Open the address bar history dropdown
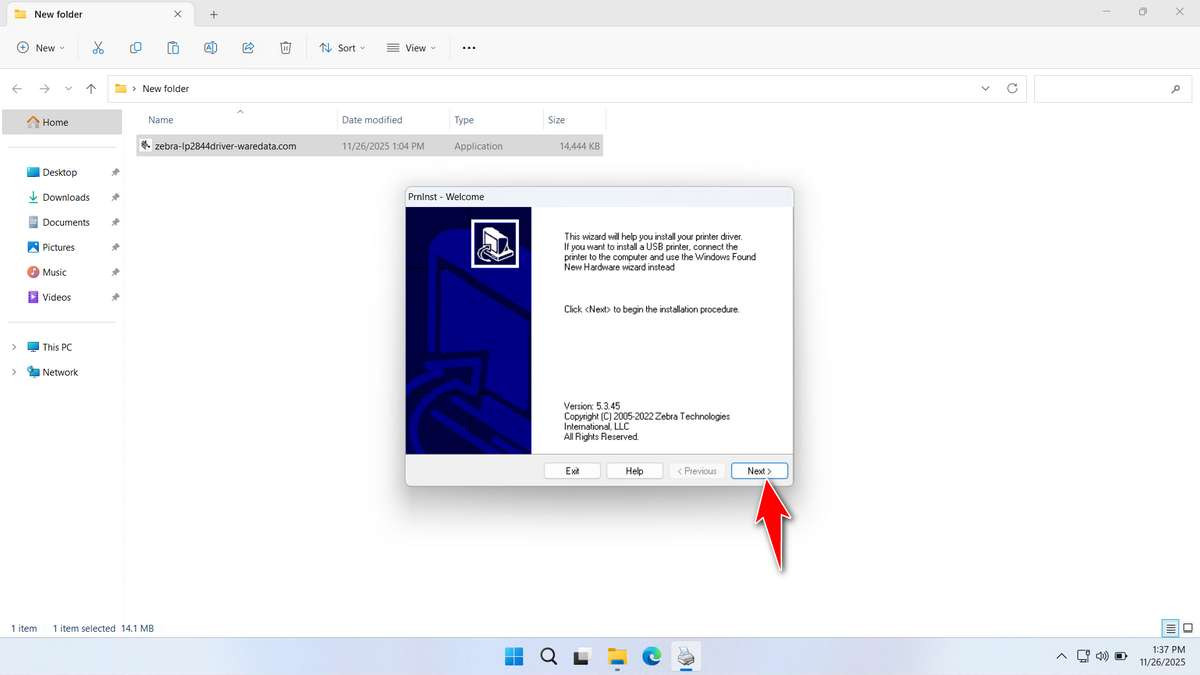The image size is (1200, 675). [985, 88]
